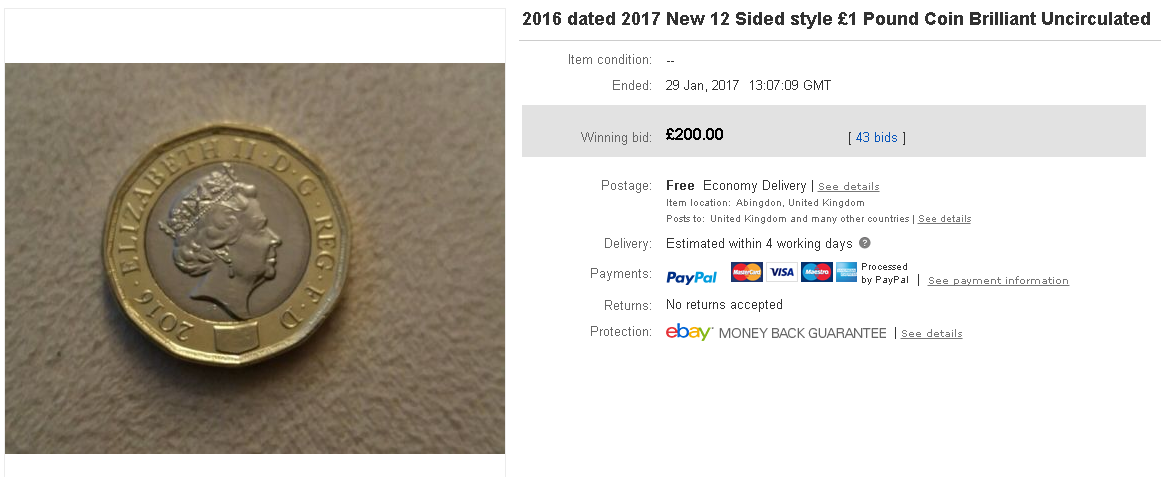Click the eBay logo beside Money Back Guarantee

tap(689, 333)
